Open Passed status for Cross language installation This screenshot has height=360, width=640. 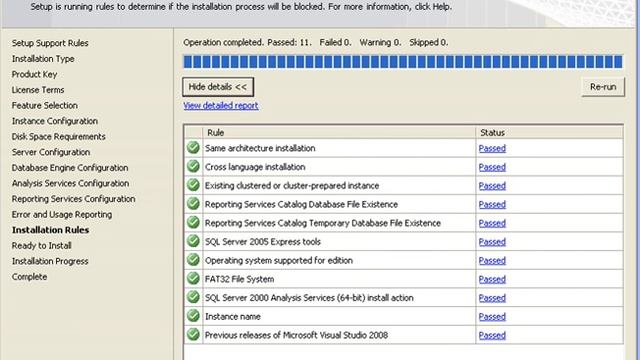pos(492,167)
